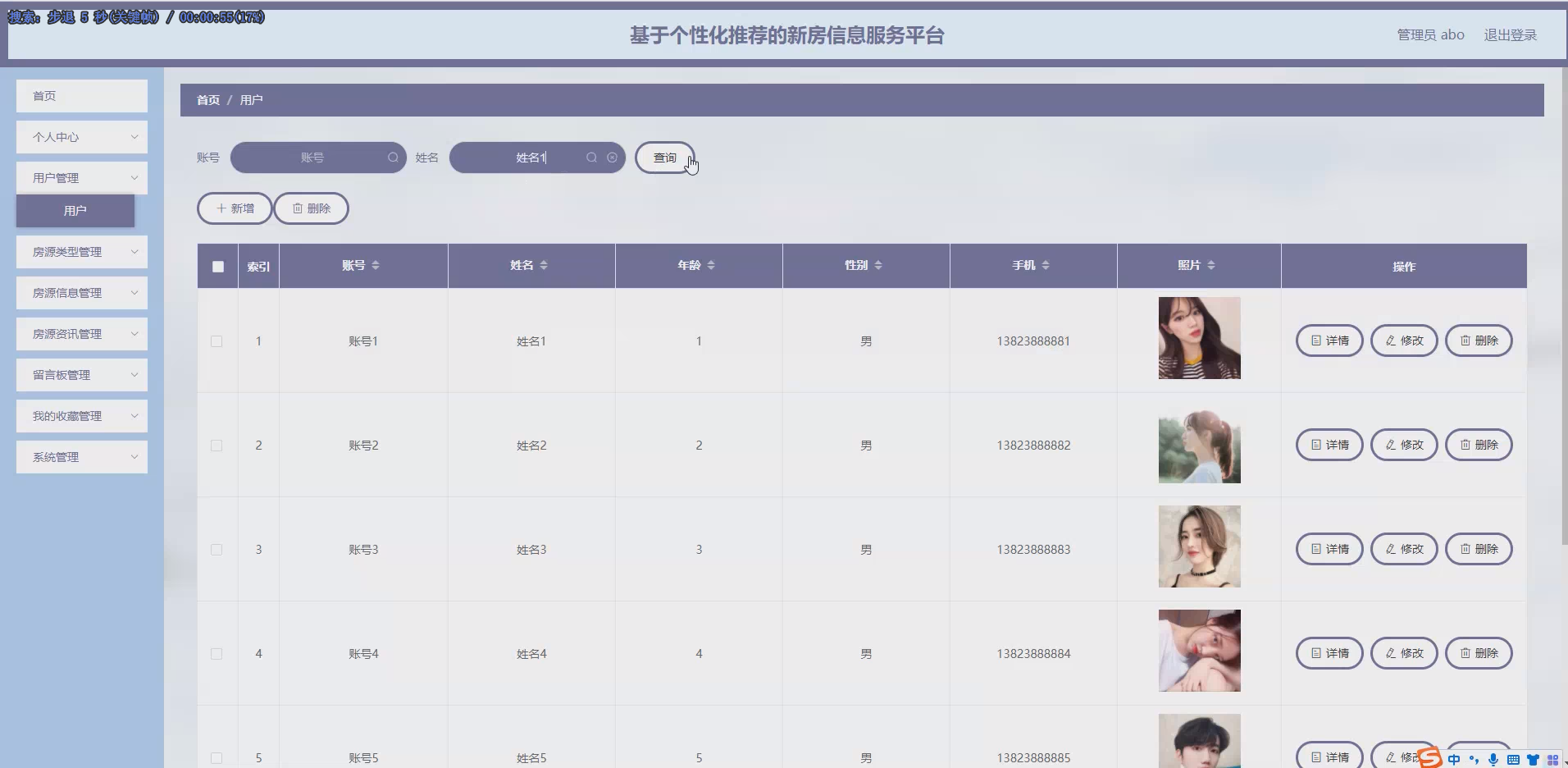The image size is (1568, 768).
Task: View 详情 for 账号3
Action: click(1329, 549)
